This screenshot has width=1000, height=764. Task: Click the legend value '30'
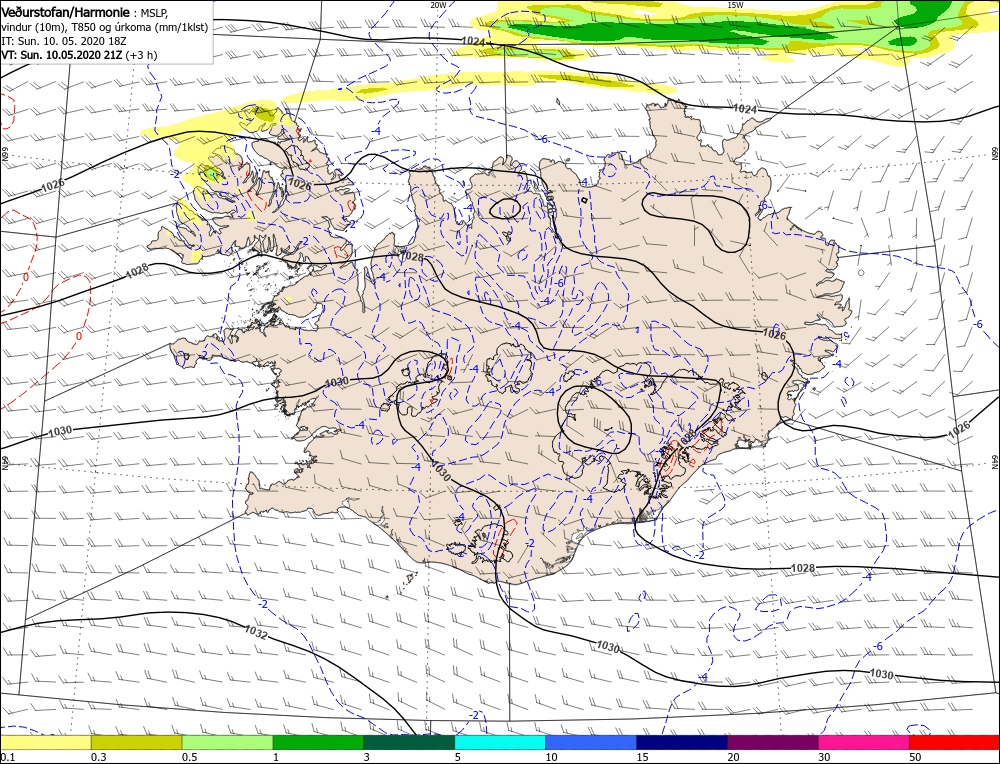point(825,757)
